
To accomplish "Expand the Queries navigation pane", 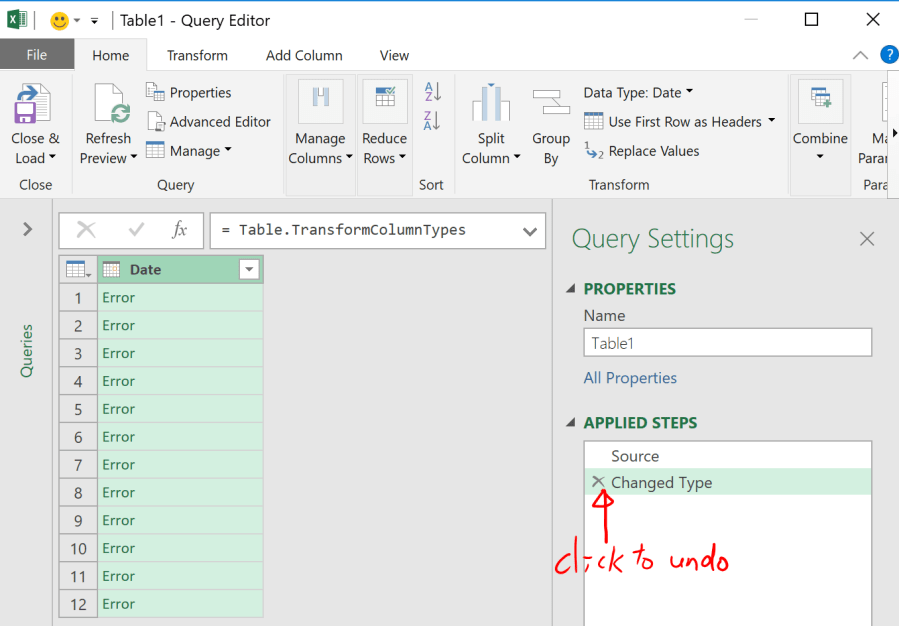I will pos(27,230).
